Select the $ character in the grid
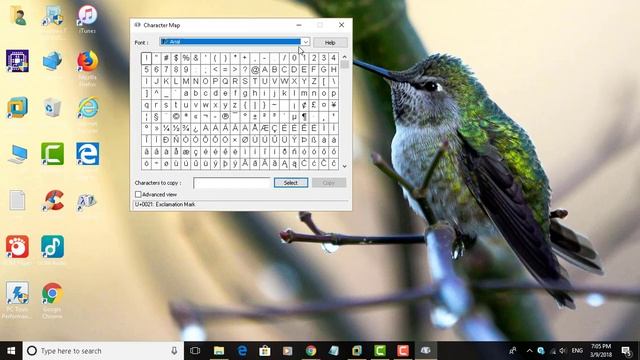 click(176, 58)
